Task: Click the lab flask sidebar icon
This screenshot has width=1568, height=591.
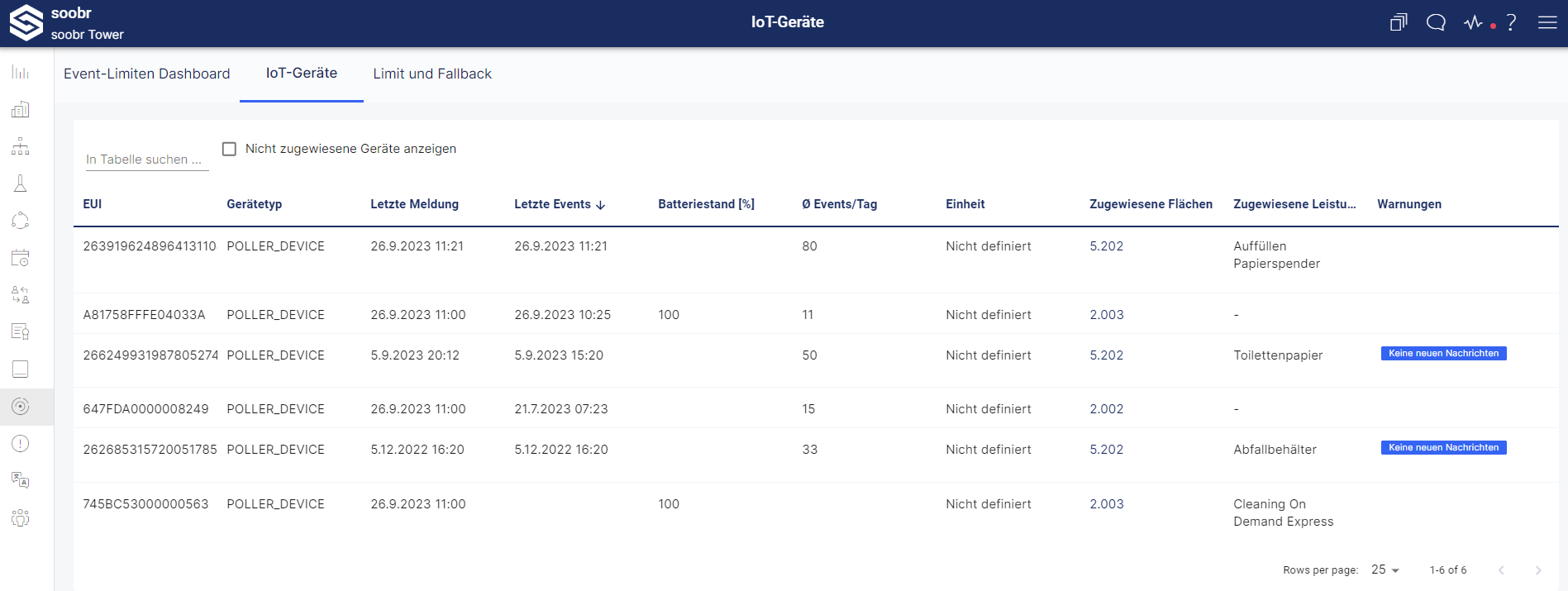Action: point(21,183)
